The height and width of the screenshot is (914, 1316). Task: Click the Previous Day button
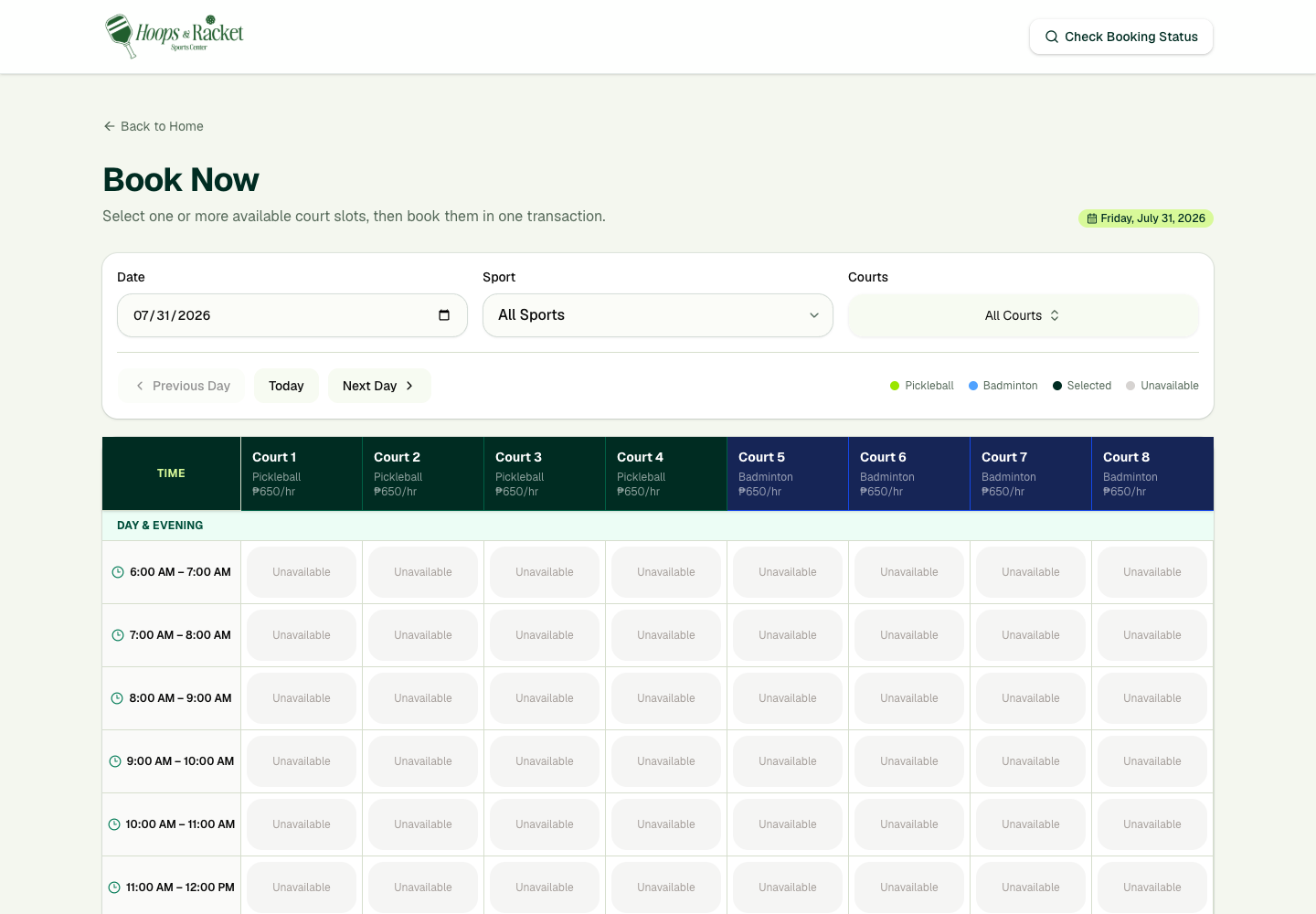coord(182,386)
